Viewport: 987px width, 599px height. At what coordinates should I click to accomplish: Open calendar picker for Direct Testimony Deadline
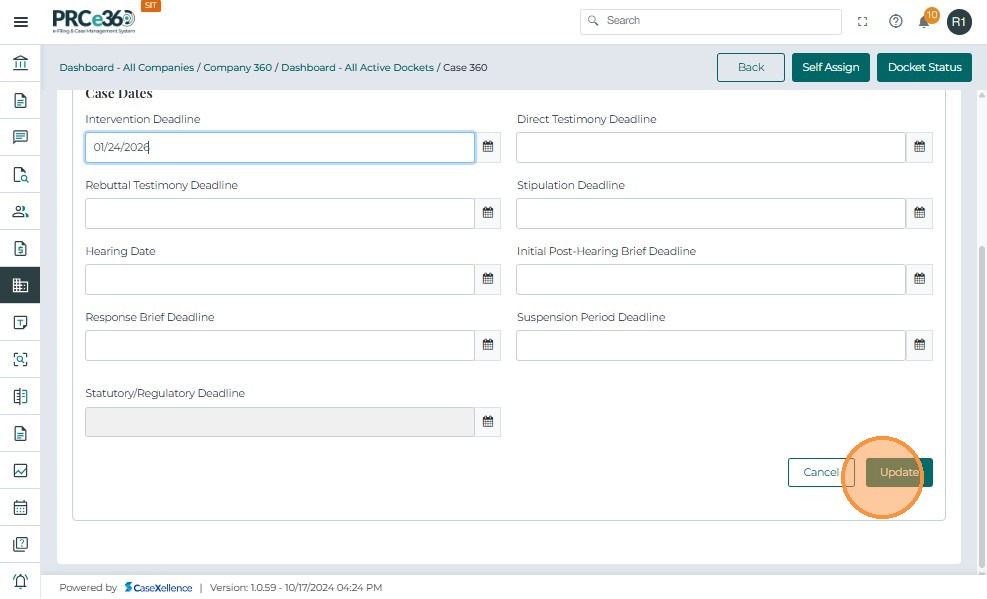[x=919, y=147]
